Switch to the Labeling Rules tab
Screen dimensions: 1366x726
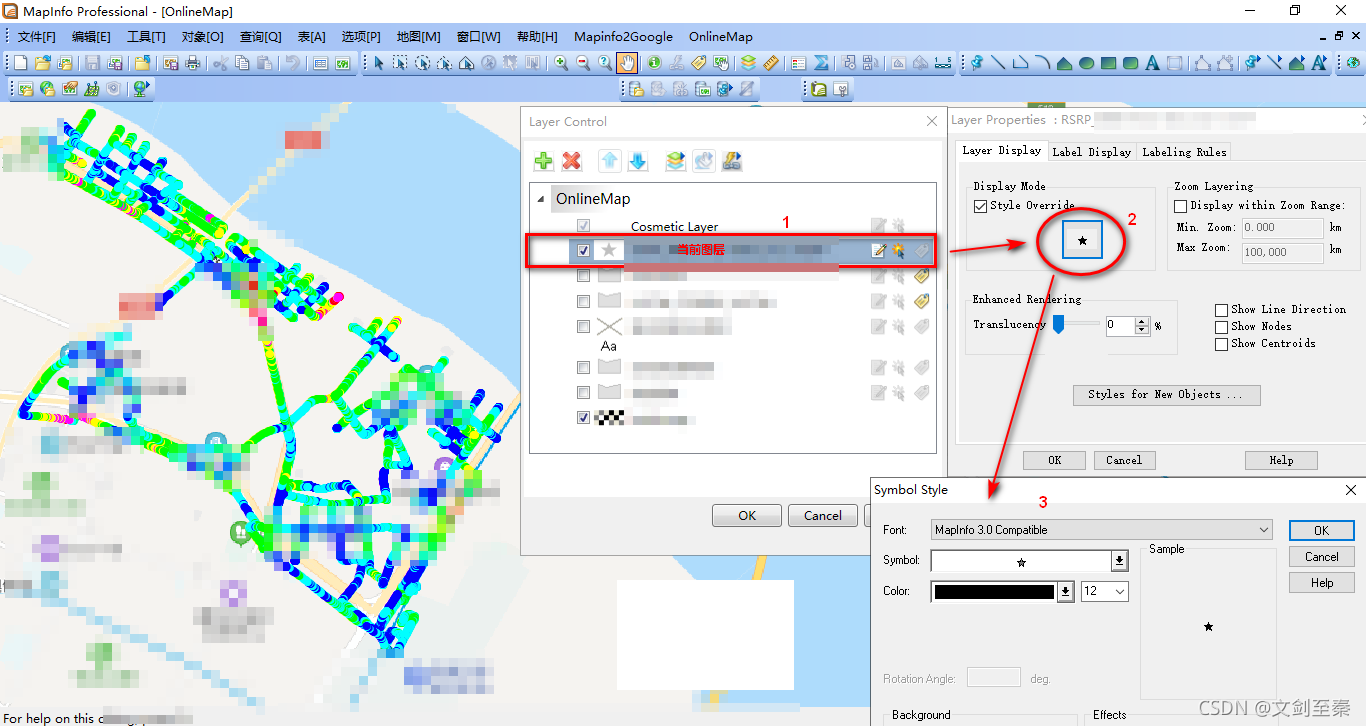point(1184,152)
